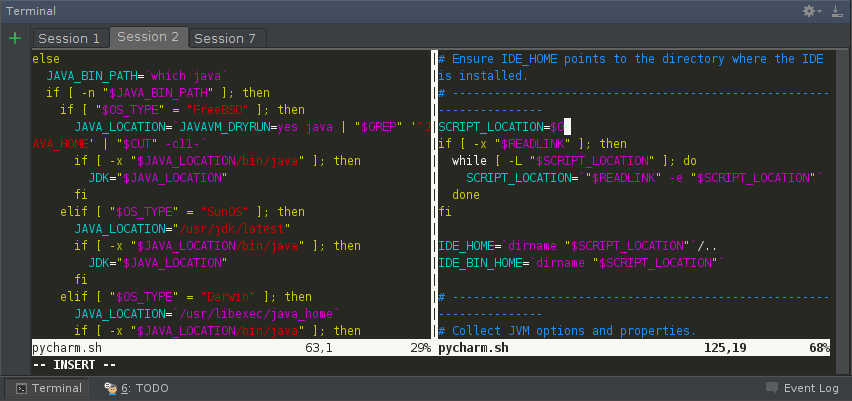Screen dimensions: 852x401
Task: Click the 63,1 cursor position text
Action: (319, 348)
